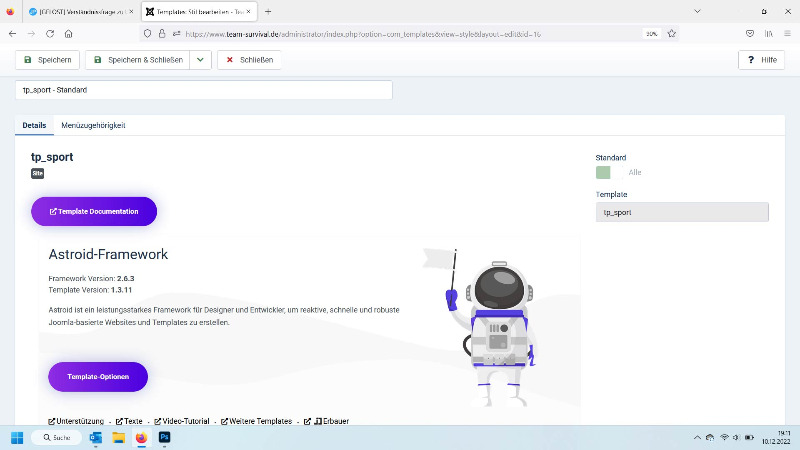
Task: Click the Firefox taskbar icon
Action: [x=141, y=438]
